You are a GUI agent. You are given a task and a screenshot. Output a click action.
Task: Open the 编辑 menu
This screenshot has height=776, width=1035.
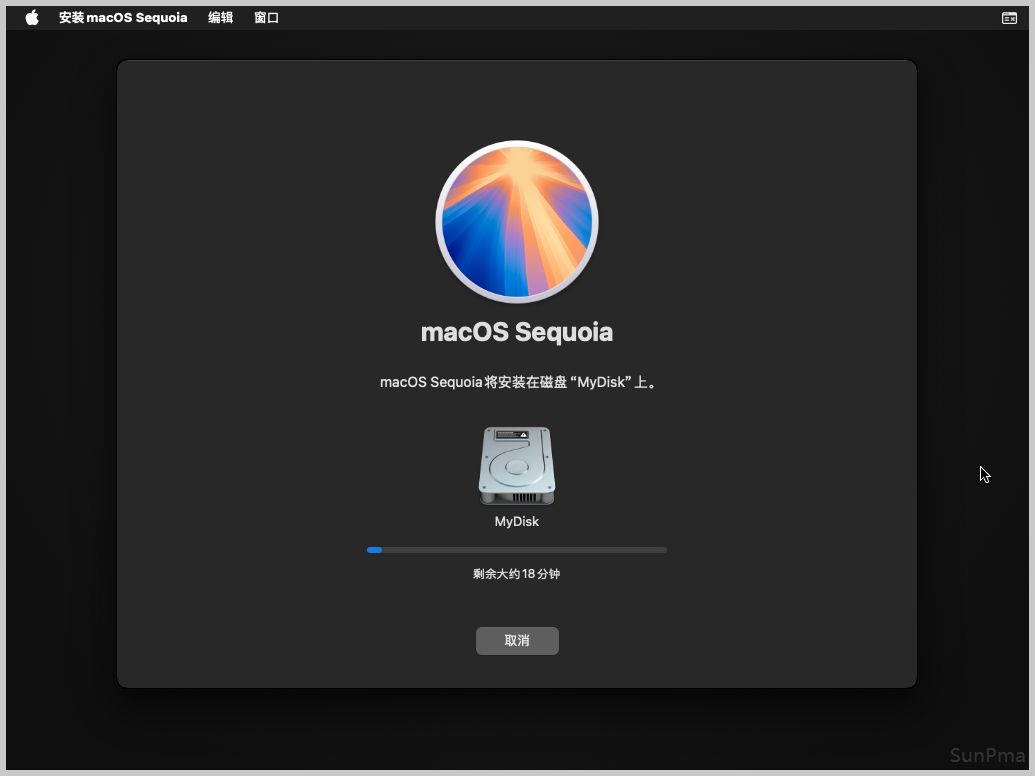click(220, 18)
